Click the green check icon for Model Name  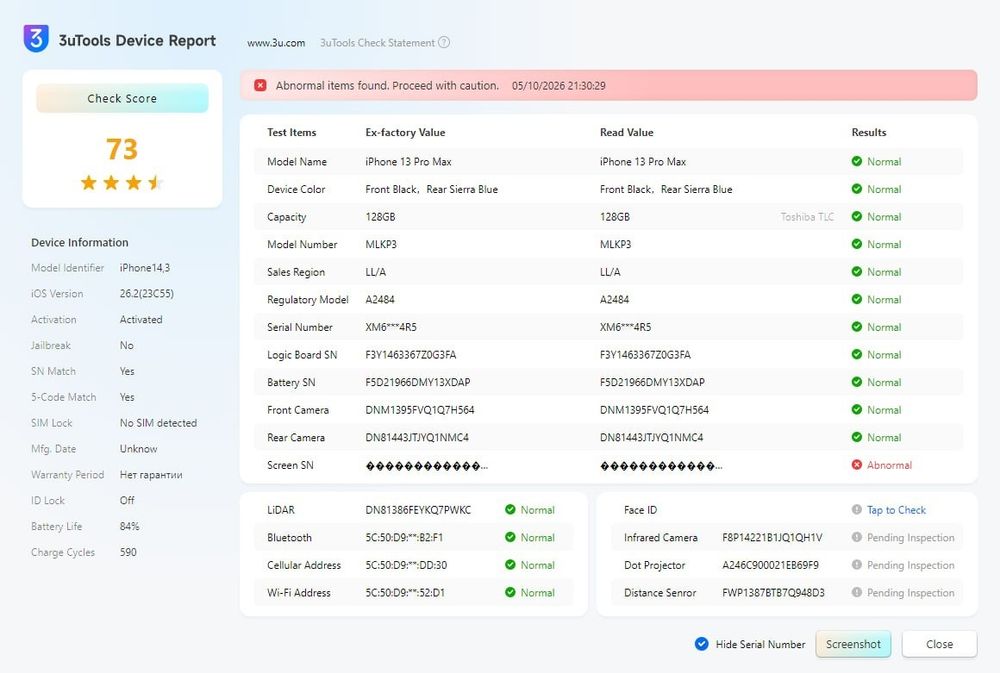point(857,161)
